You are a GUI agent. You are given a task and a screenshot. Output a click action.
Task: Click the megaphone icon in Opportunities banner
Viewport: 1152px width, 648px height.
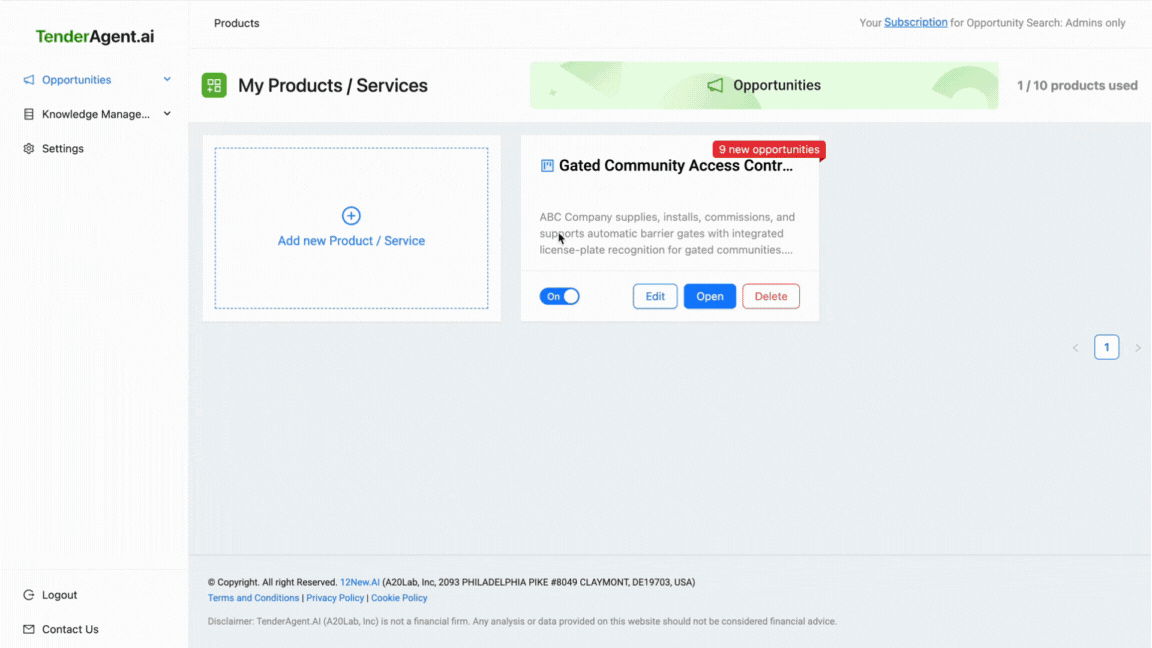715,86
